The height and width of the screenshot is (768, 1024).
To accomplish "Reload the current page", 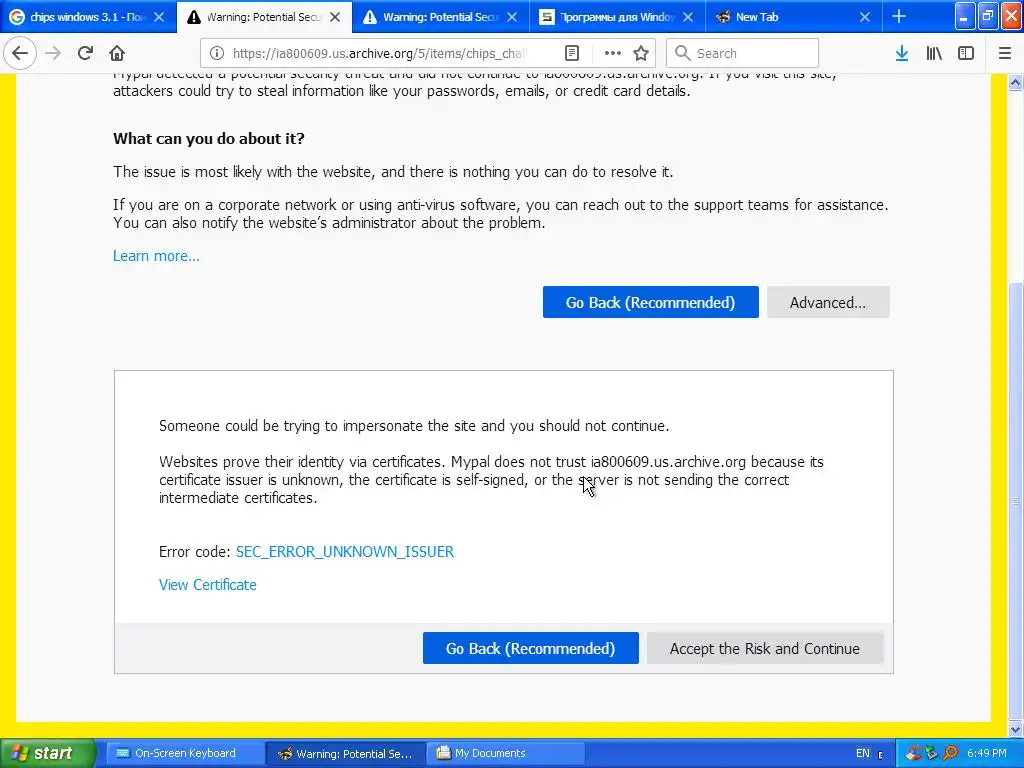I will pyautogui.click(x=85, y=53).
